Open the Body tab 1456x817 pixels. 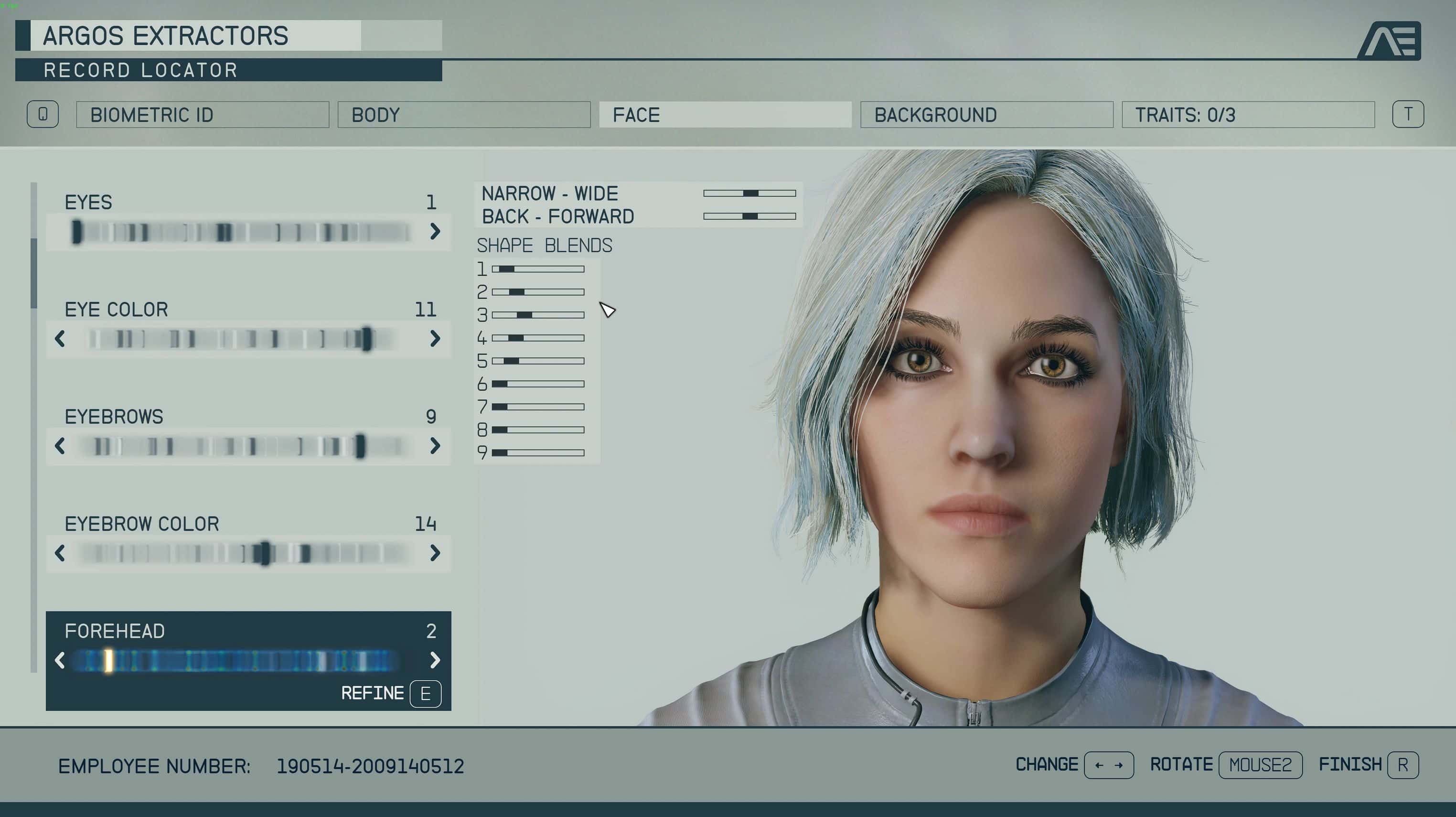(463, 115)
